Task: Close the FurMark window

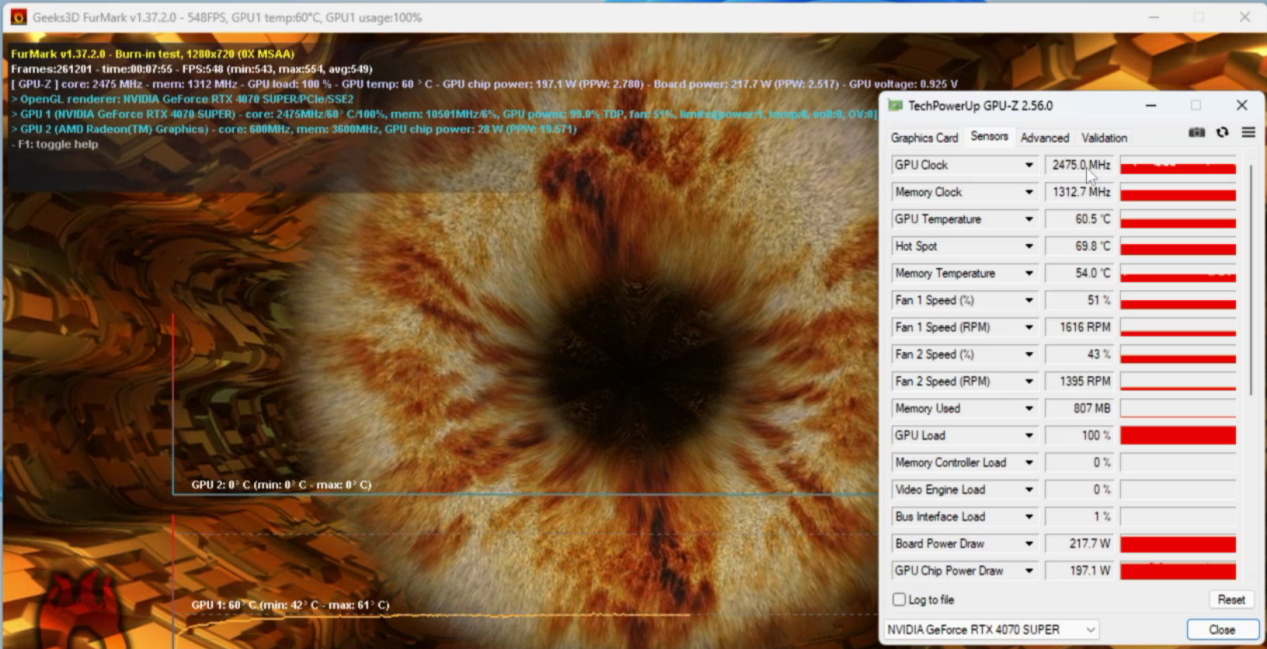Action: (1245, 17)
